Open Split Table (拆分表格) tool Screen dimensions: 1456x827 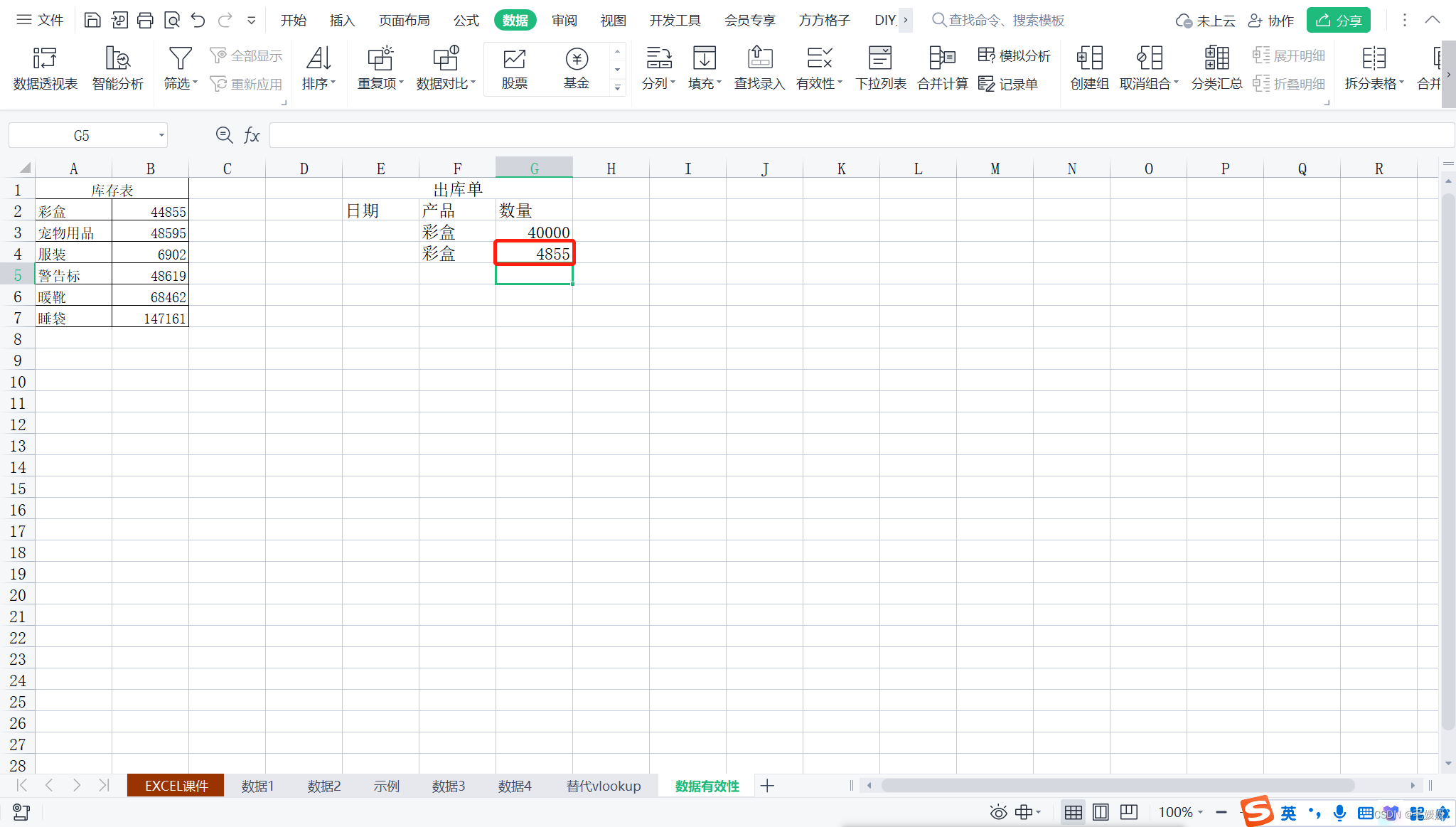(1374, 68)
